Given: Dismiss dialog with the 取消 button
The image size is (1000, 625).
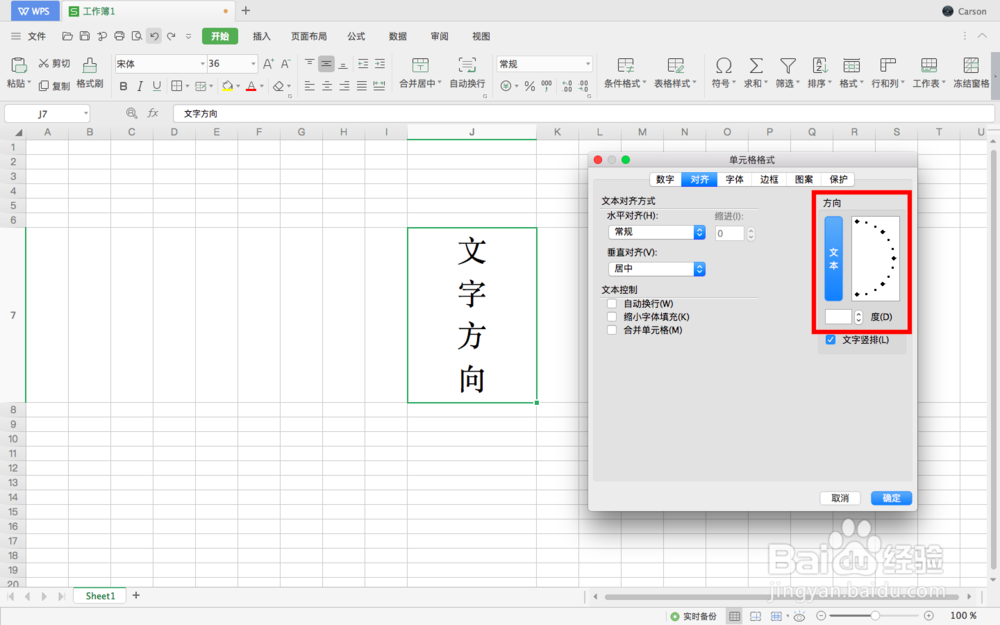Looking at the screenshot, I should click(839, 498).
